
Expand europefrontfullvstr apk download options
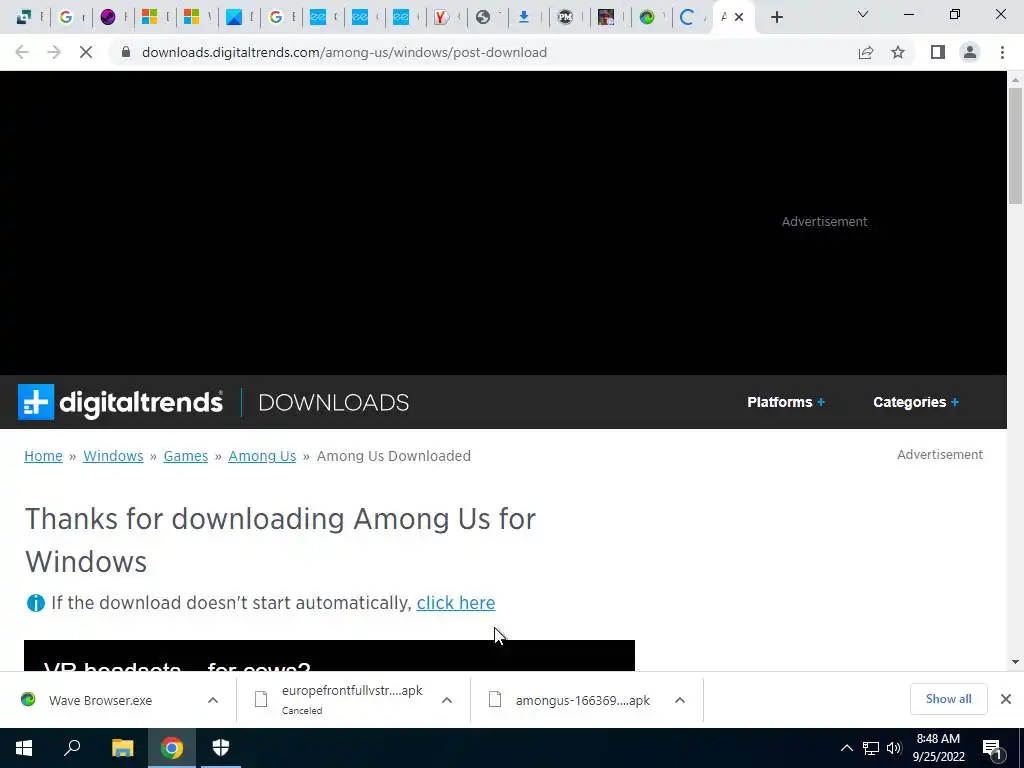pos(447,700)
